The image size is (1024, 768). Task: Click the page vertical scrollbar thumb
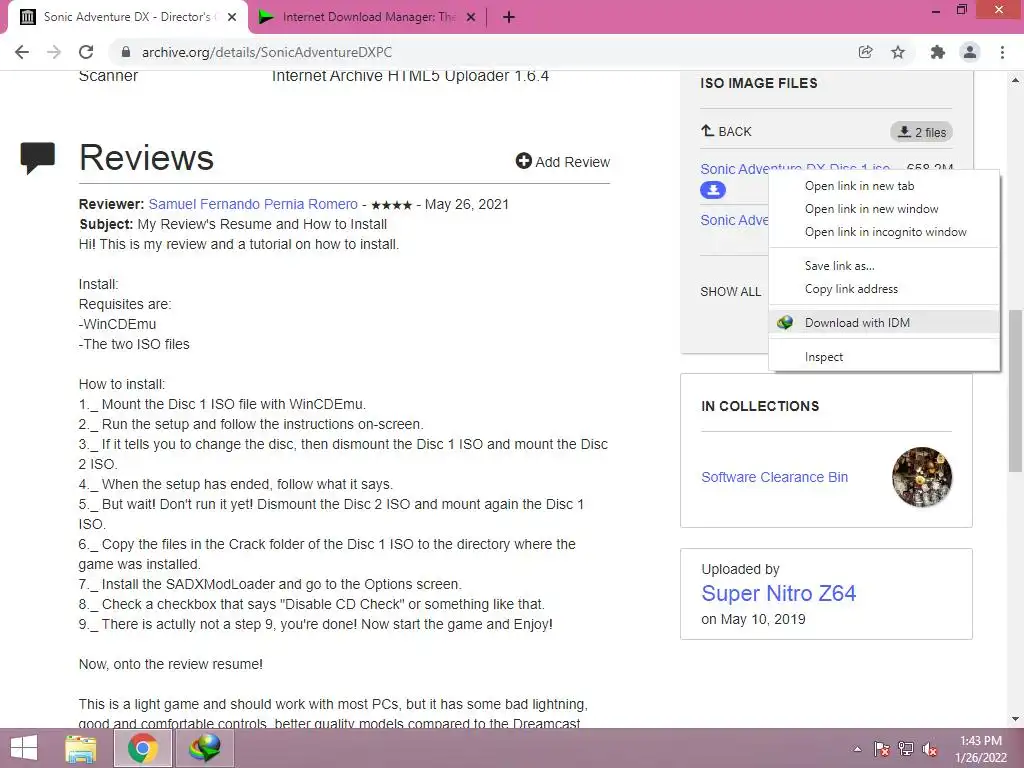(x=1015, y=391)
